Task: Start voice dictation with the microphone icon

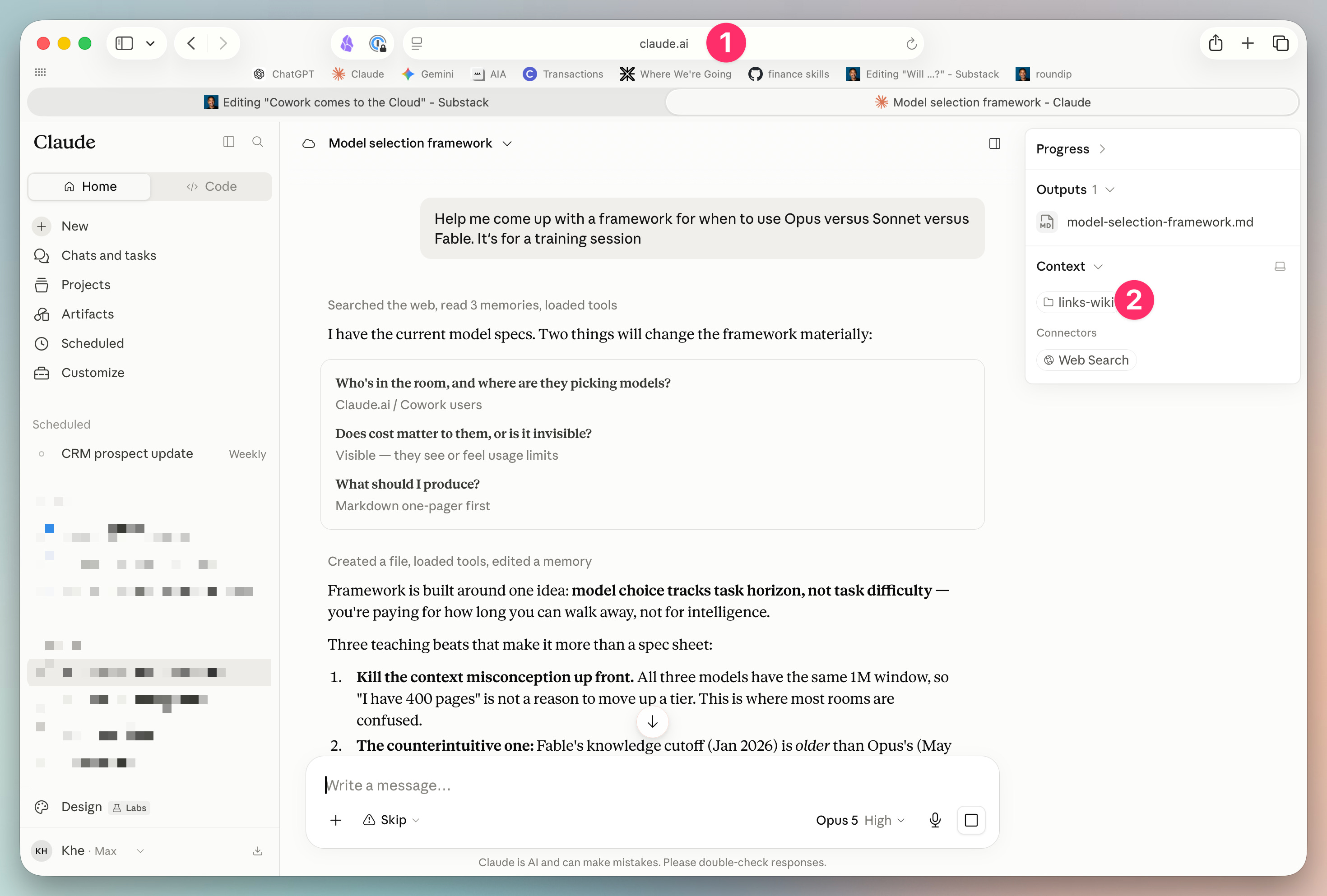Action: 935,820
